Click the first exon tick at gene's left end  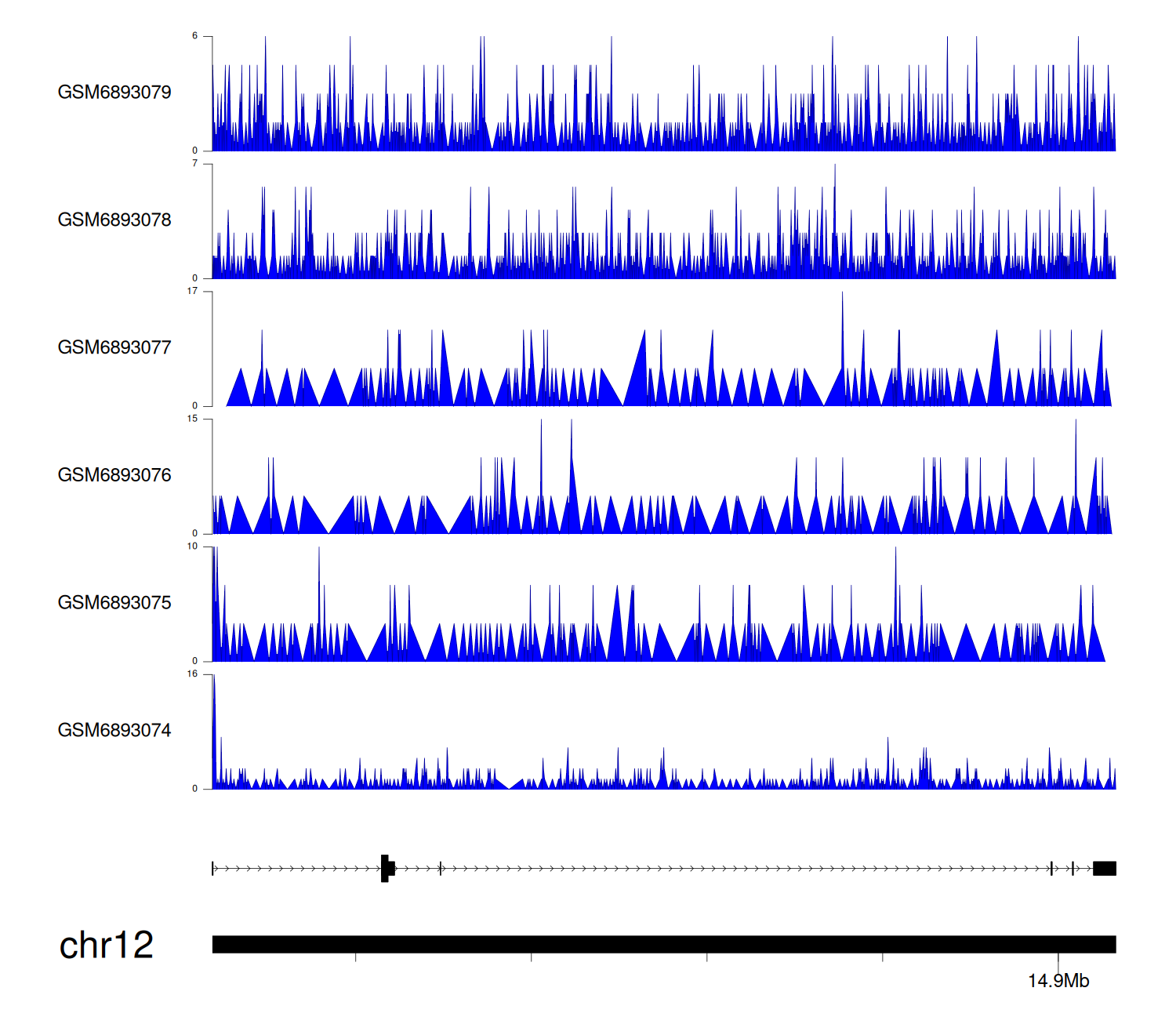pyautogui.click(x=212, y=868)
